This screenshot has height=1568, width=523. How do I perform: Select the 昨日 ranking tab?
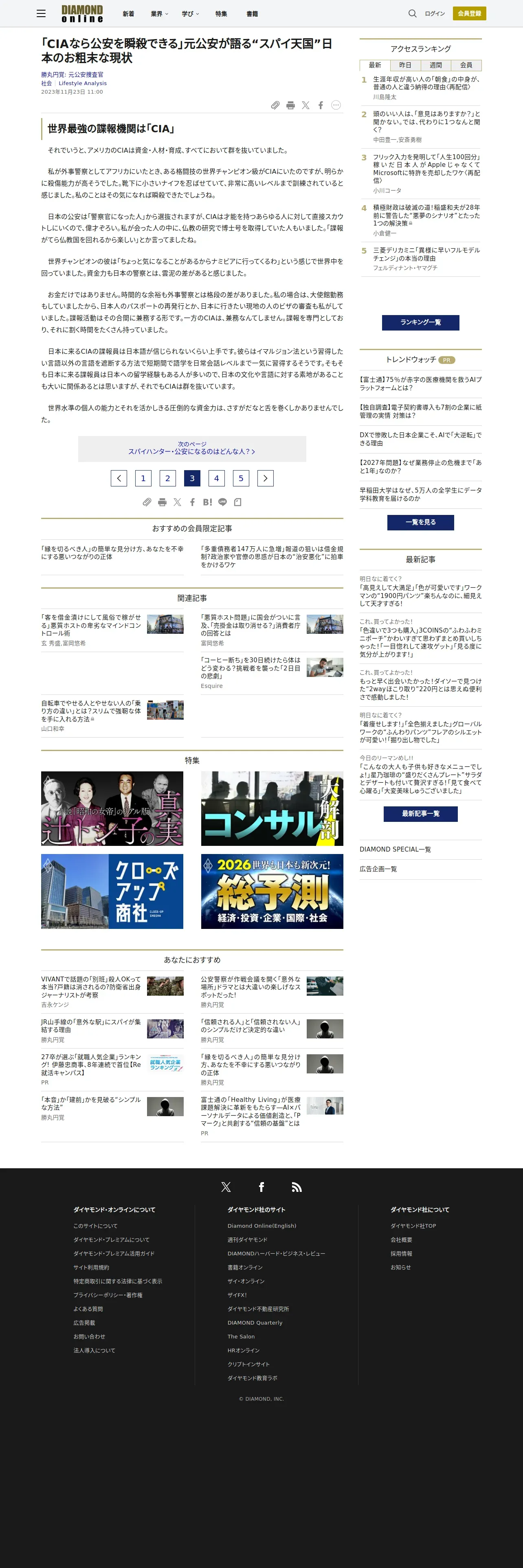tap(406, 65)
